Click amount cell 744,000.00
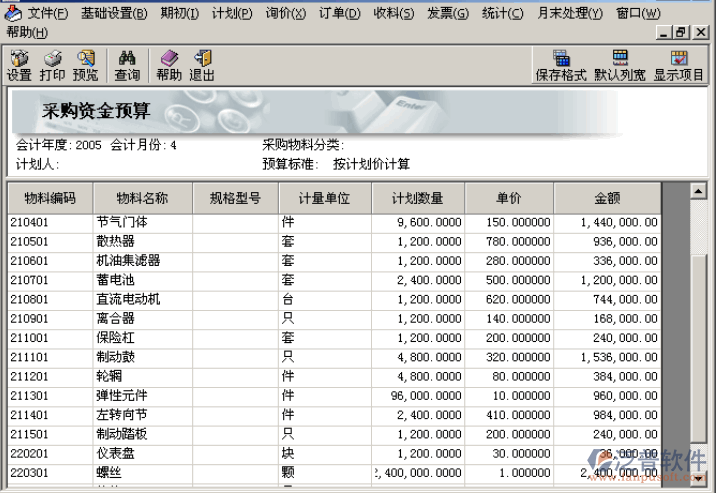This screenshot has width=717, height=493. coord(607,299)
